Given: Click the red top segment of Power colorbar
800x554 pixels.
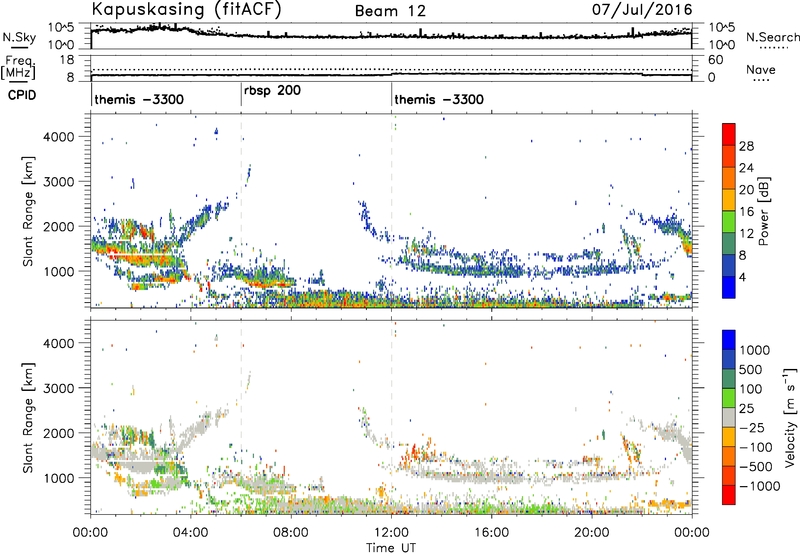Looking at the screenshot, I should pos(729,134).
